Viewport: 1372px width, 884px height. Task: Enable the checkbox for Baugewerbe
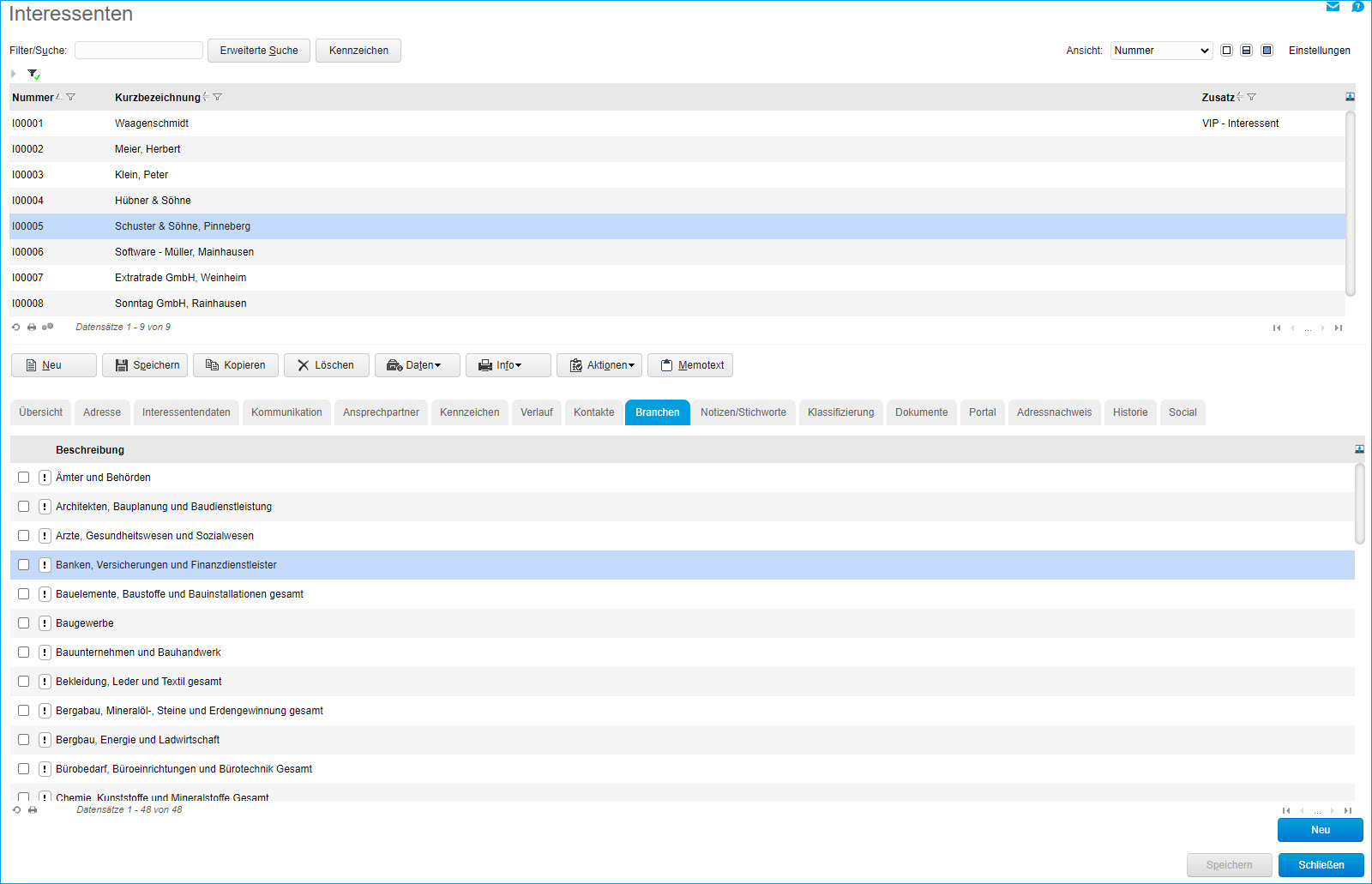(x=23, y=623)
